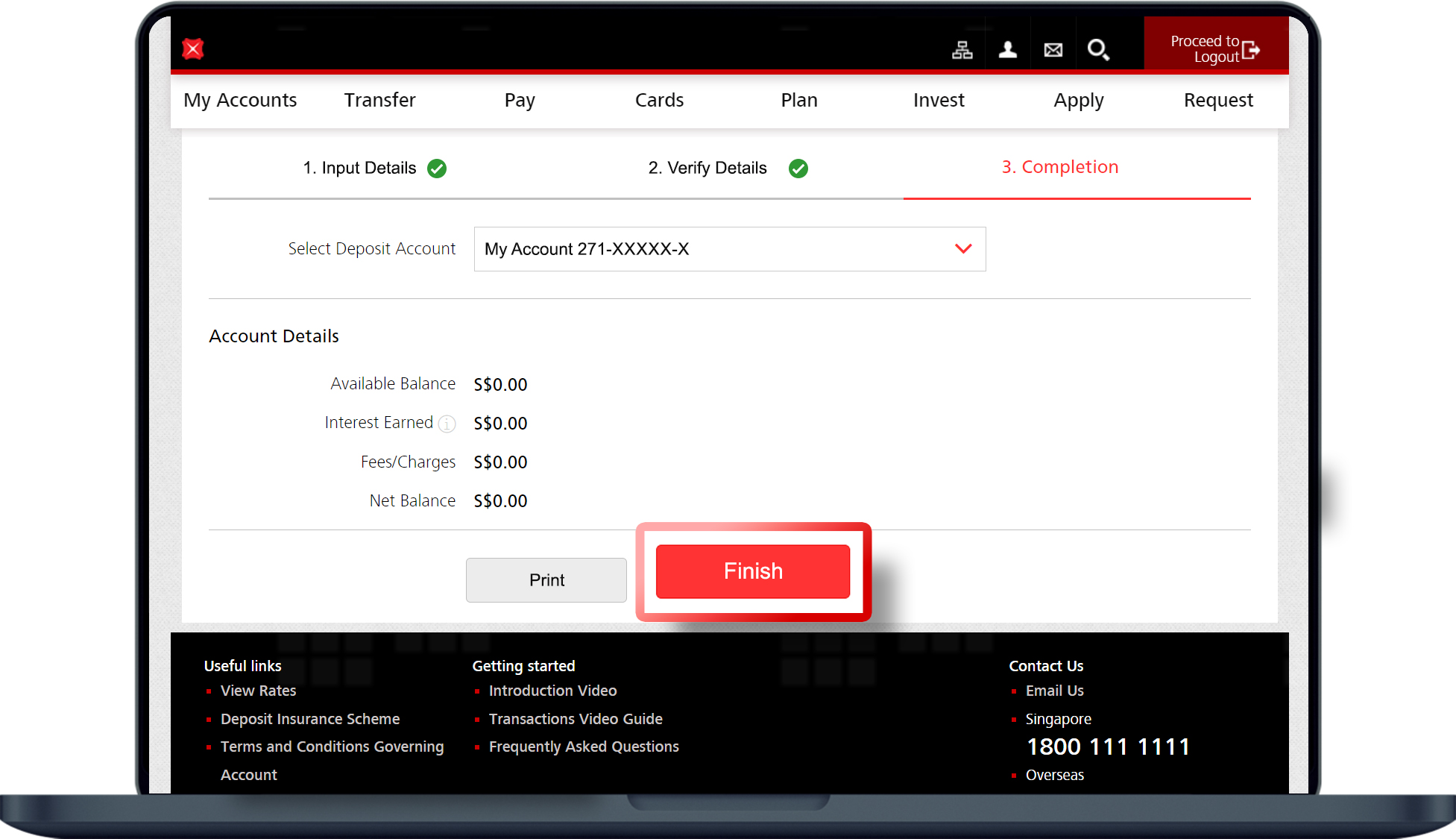Viewport: 1456px width, 839px height.
Task: Select the 1. Input Details step
Action: 359,168
